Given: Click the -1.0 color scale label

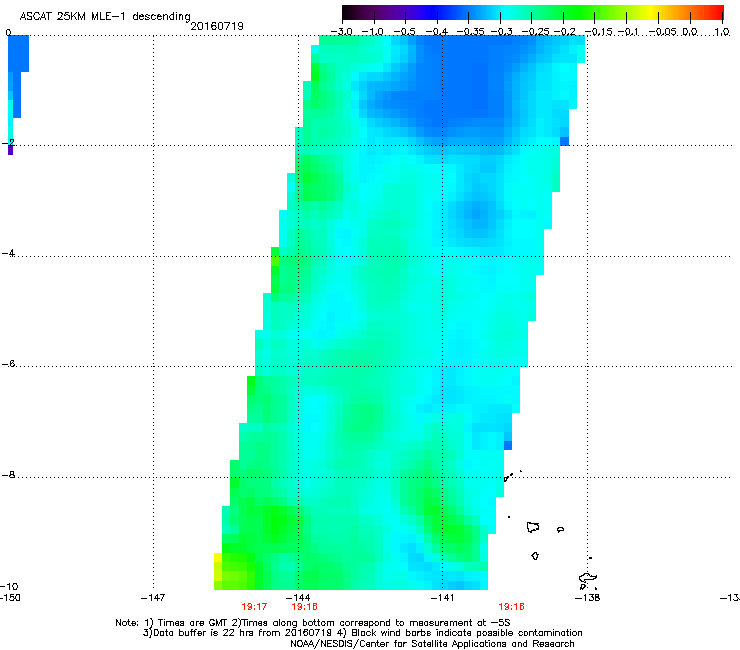Looking at the screenshot, I should [373, 32].
